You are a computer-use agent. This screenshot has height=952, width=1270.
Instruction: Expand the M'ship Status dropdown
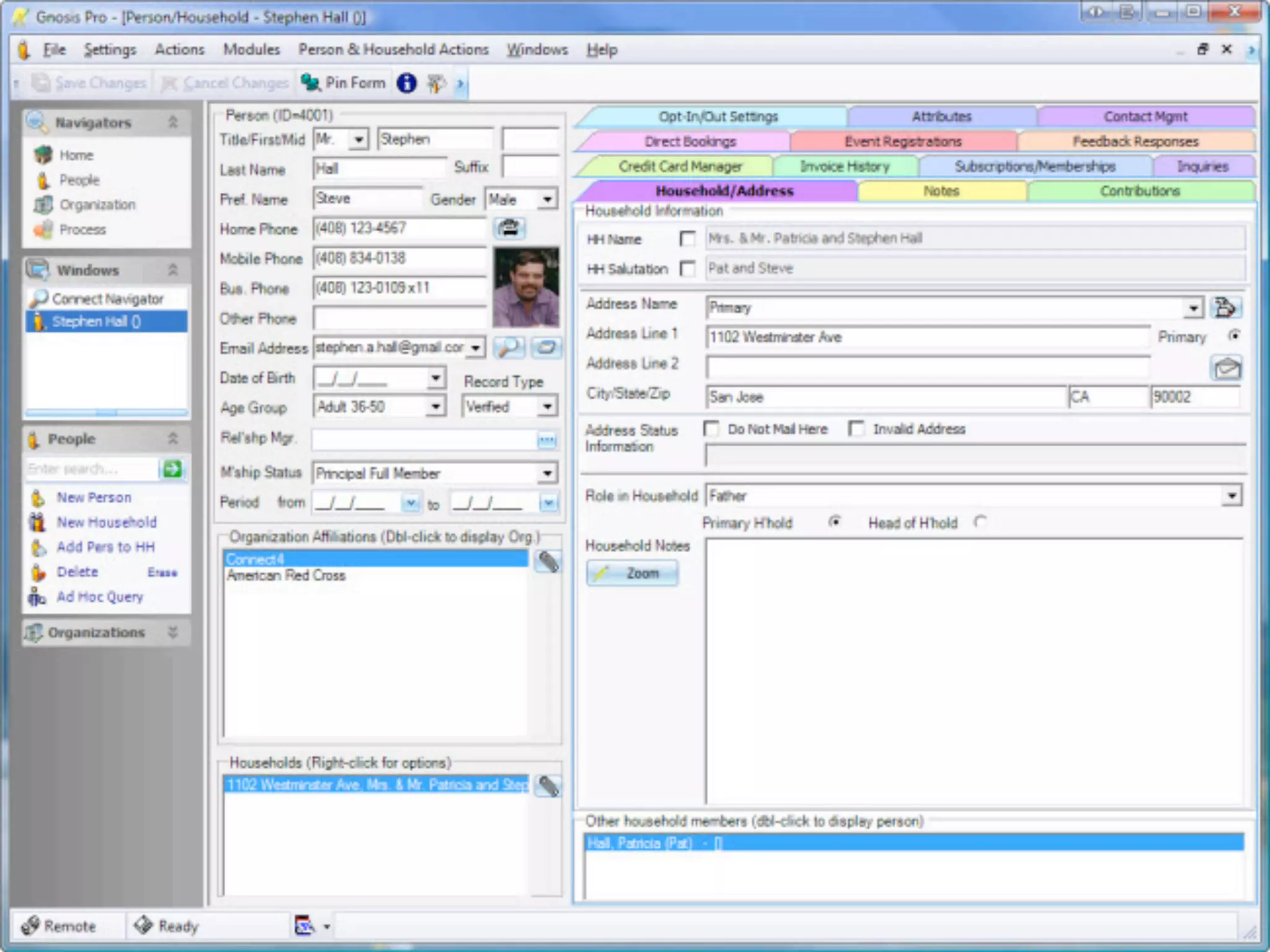click(x=547, y=474)
